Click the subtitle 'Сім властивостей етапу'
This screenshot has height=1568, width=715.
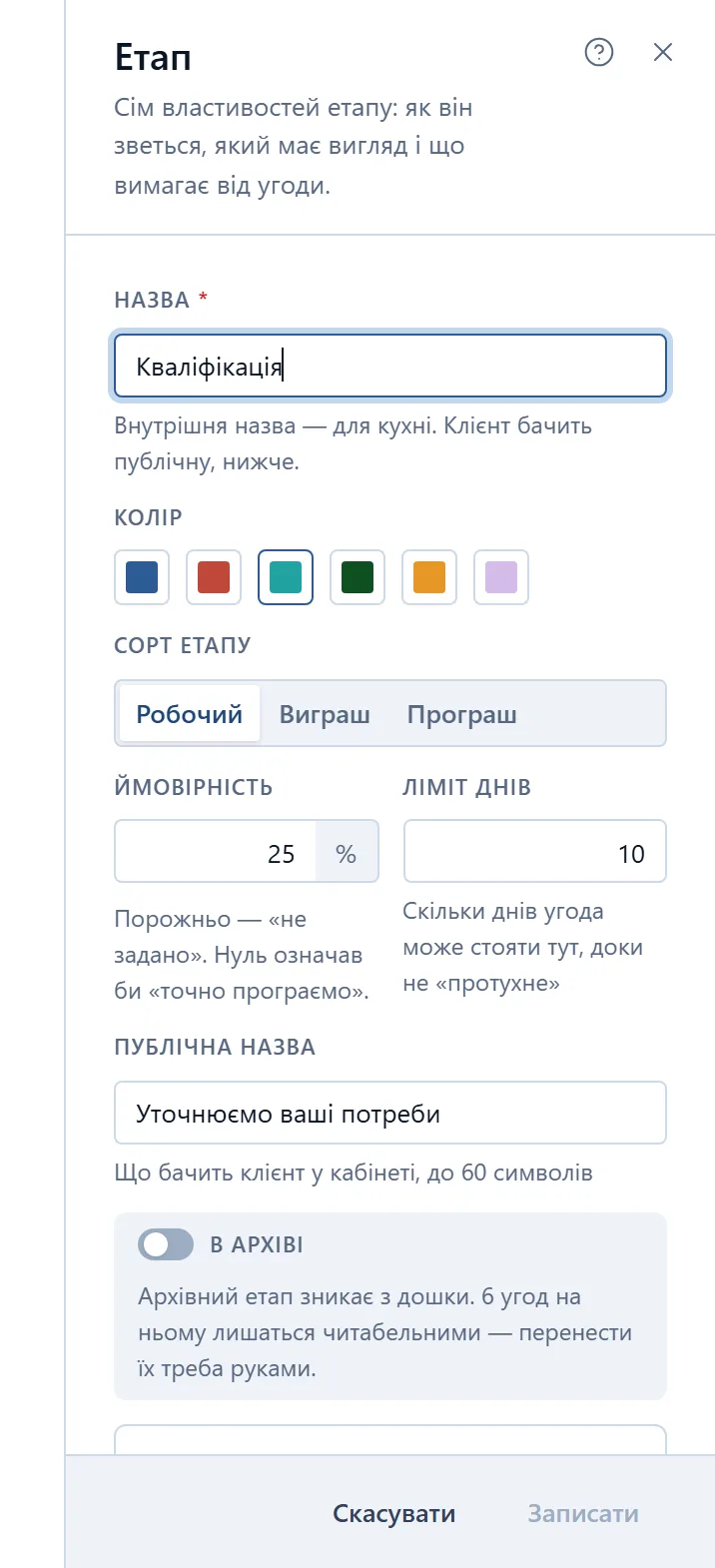294,146
